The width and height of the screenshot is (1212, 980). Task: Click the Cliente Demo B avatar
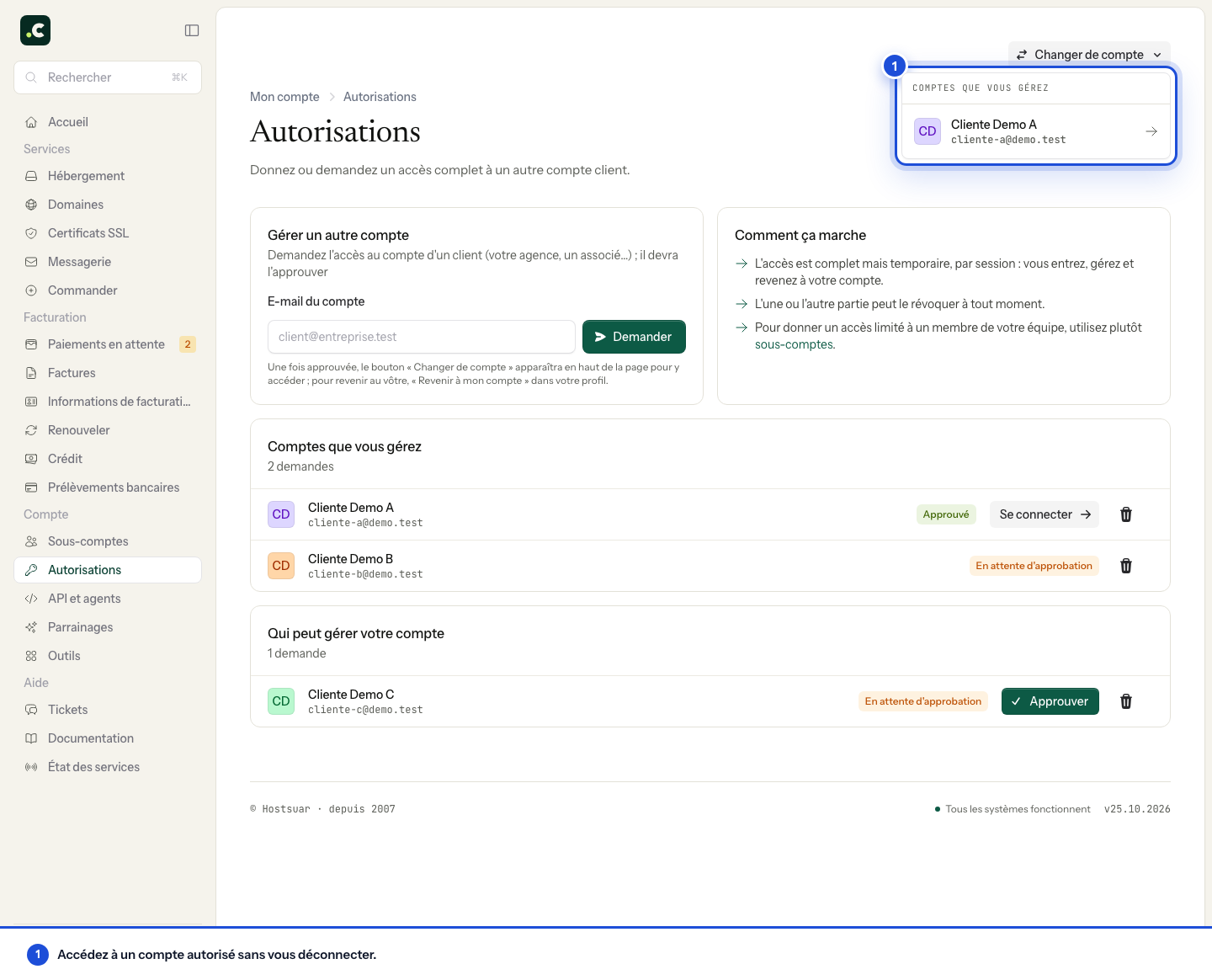coord(281,566)
